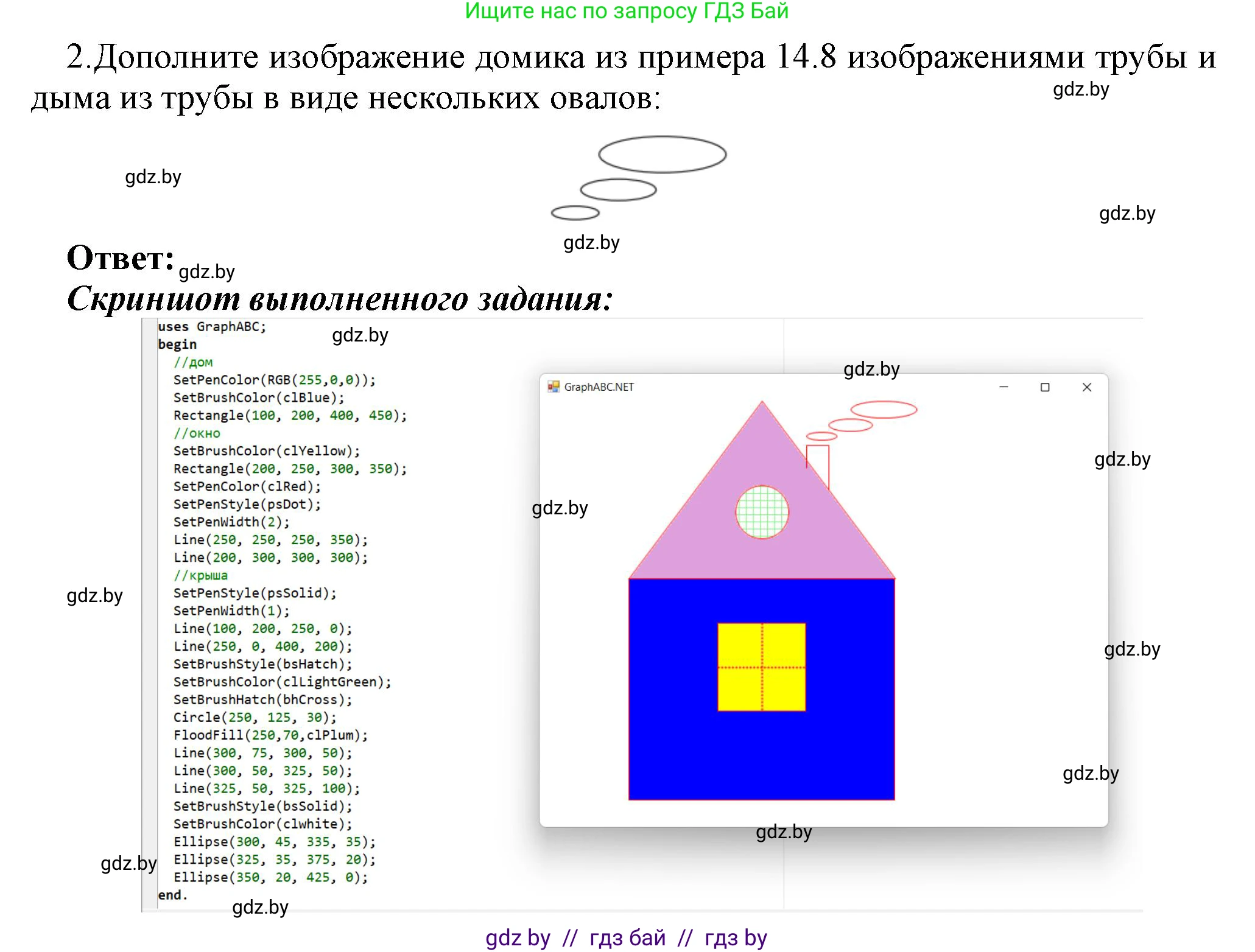Click the '//крыша' comment line in the code
Viewport: 1255px width, 952px height.
click(200, 575)
